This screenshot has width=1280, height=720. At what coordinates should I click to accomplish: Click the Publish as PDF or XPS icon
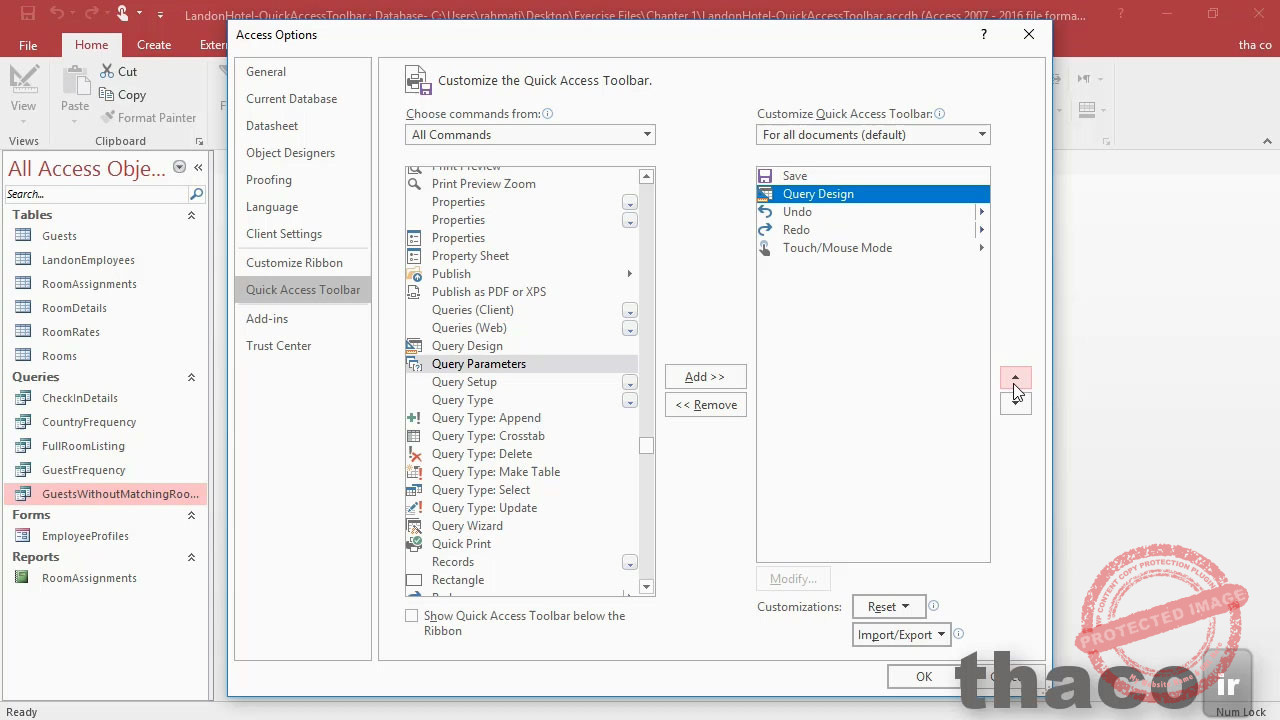(414, 292)
